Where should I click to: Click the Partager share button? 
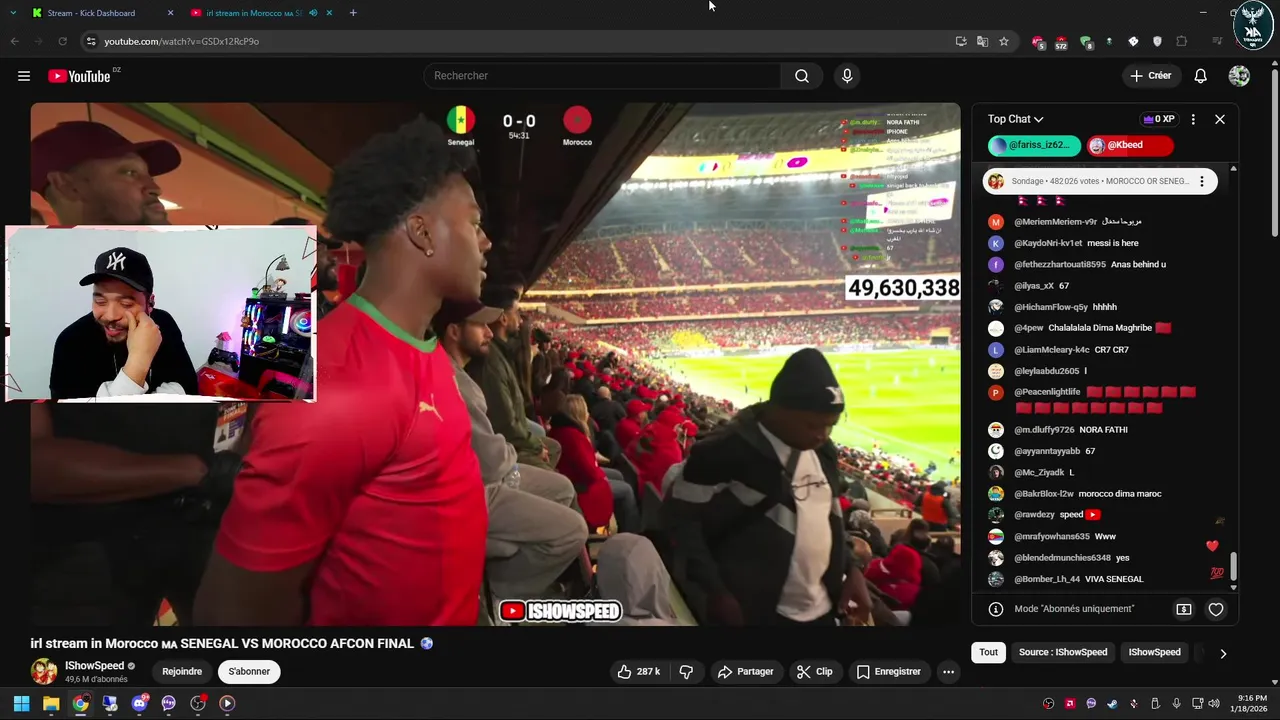coord(746,672)
